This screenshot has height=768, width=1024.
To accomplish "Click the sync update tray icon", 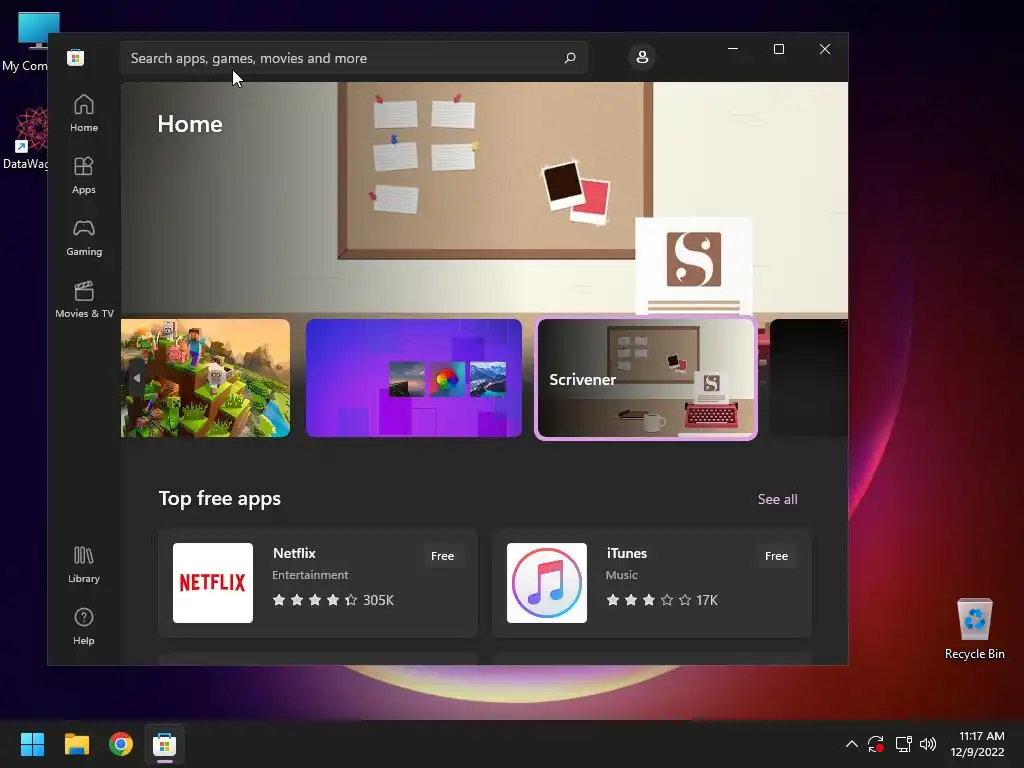I will click(x=876, y=744).
